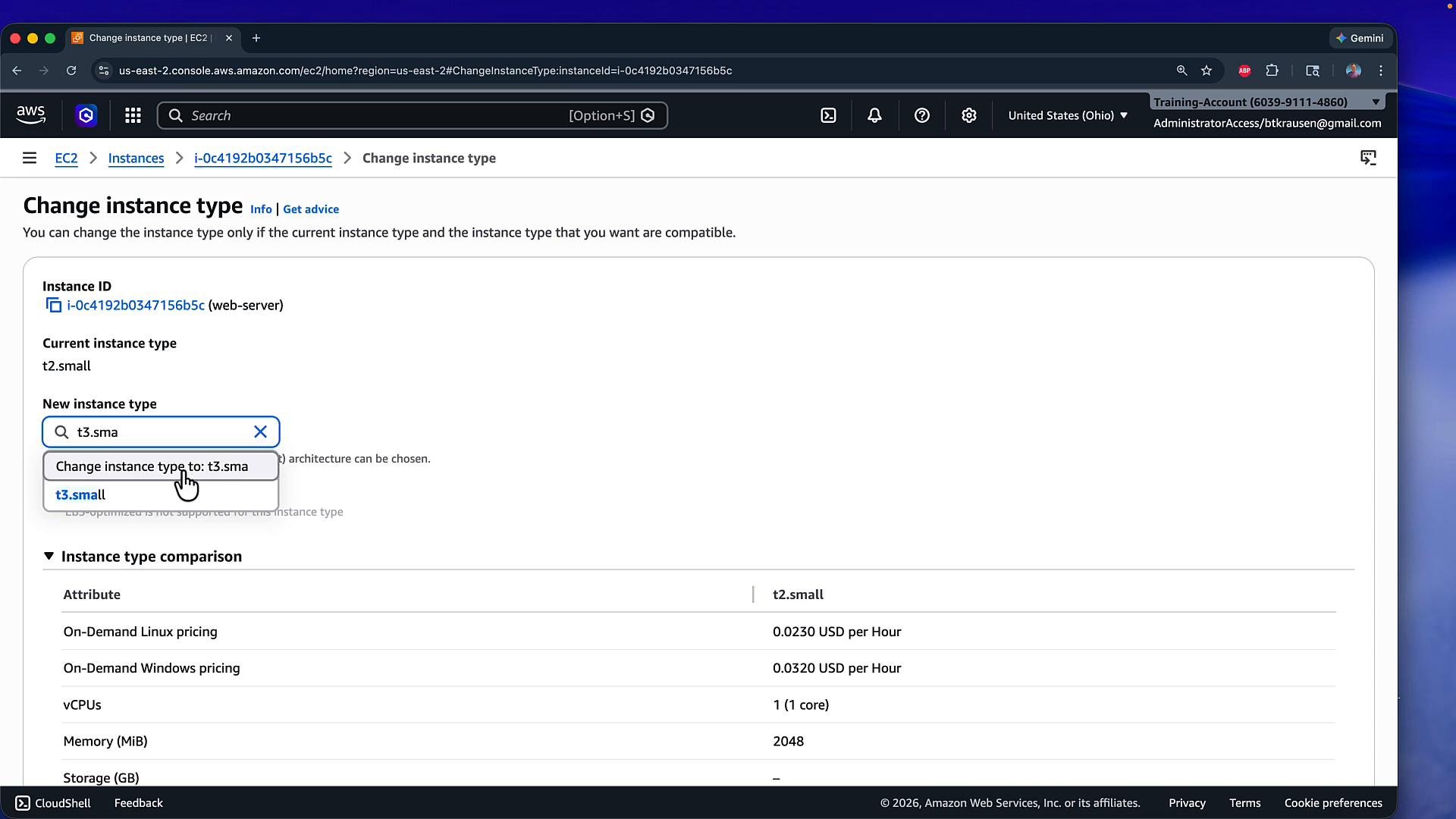
Task: Launch CloudShell from the top bar icon
Action: click(828, 115)
